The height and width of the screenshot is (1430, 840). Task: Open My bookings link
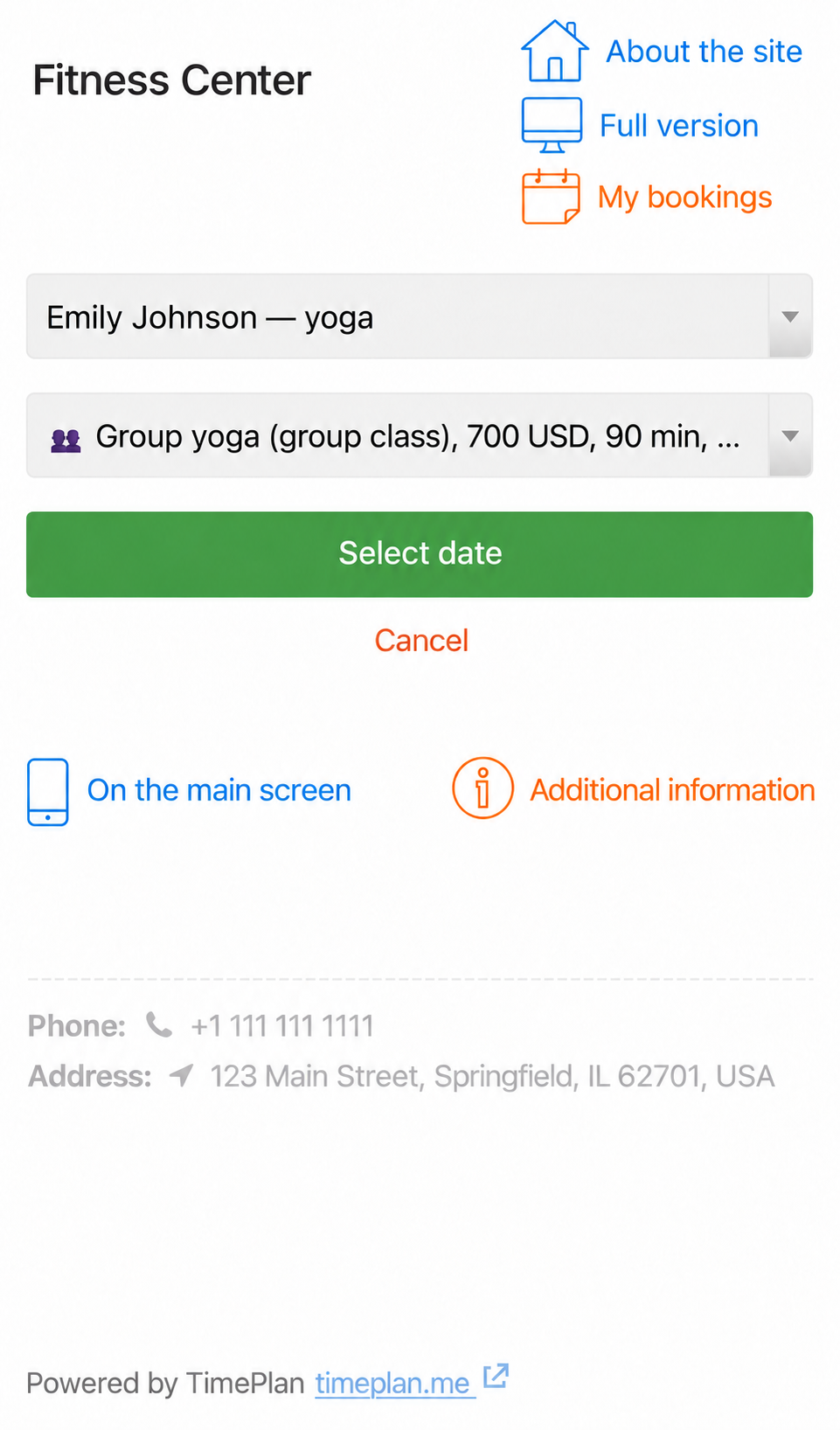pos(685,198)
